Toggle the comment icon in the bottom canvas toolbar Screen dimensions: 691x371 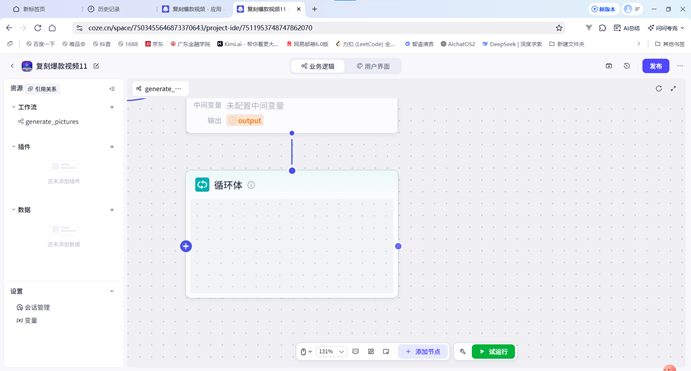356,352
